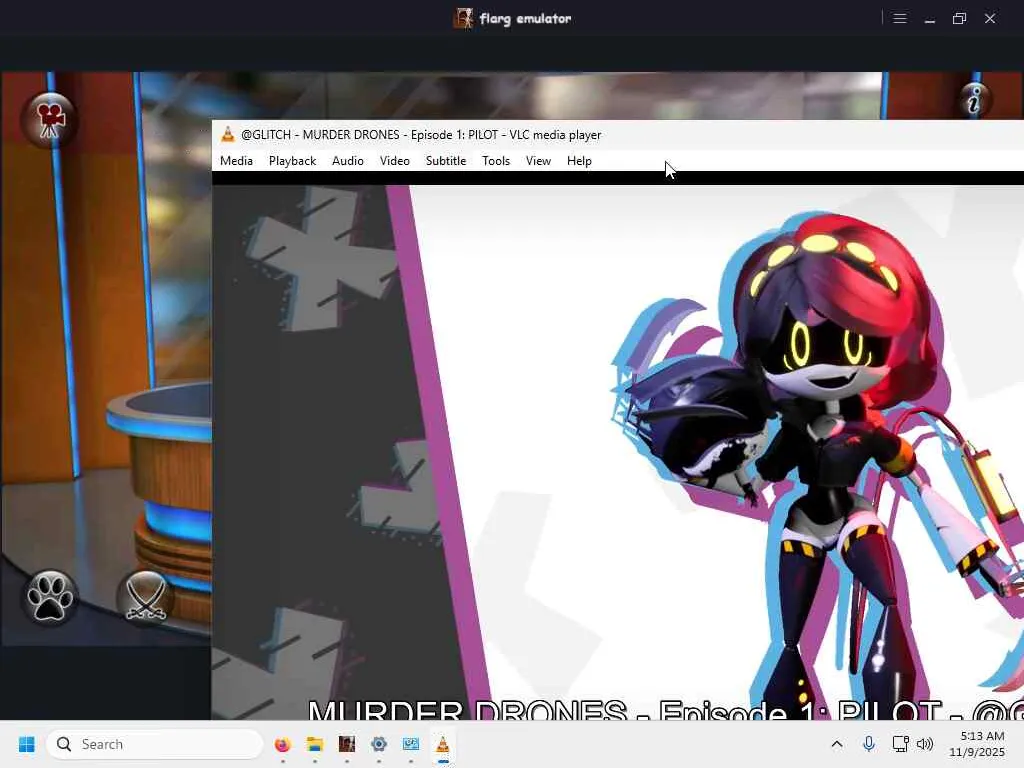This screenshot has width=1024, height=768.
Task: Open the View menu in VLC
Action: tap(538, 161)
